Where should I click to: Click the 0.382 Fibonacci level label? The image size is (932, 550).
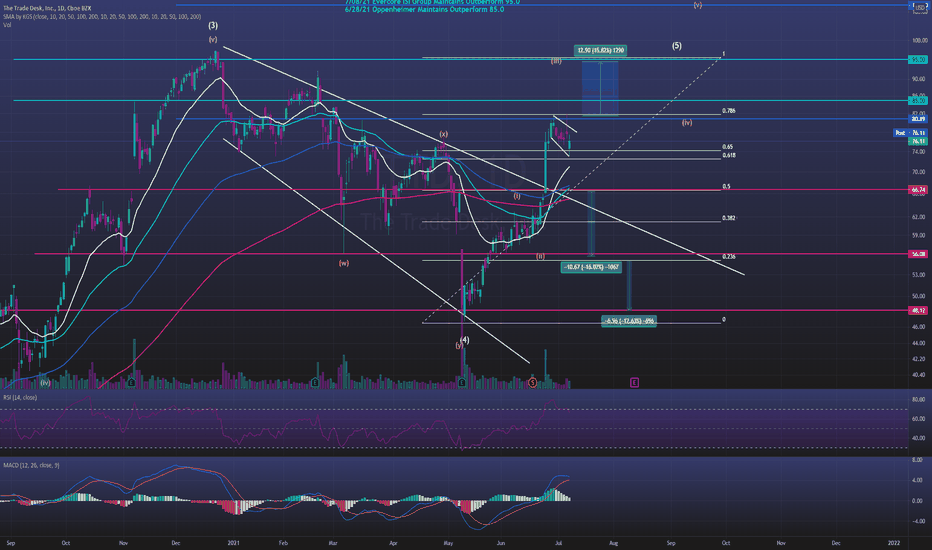(x=729, y=218)
